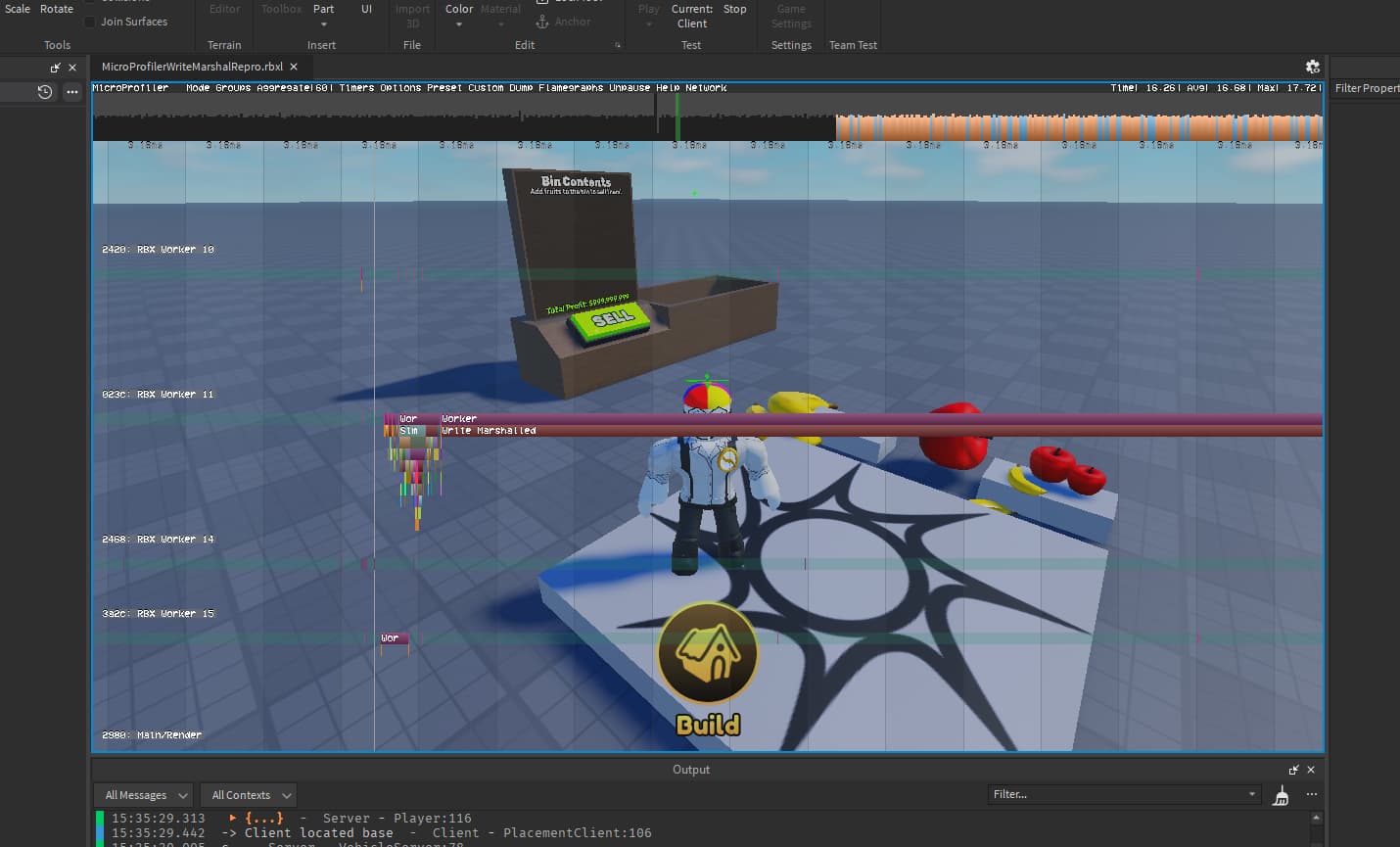Open the left panel's three-dot menu

(72, 92)
